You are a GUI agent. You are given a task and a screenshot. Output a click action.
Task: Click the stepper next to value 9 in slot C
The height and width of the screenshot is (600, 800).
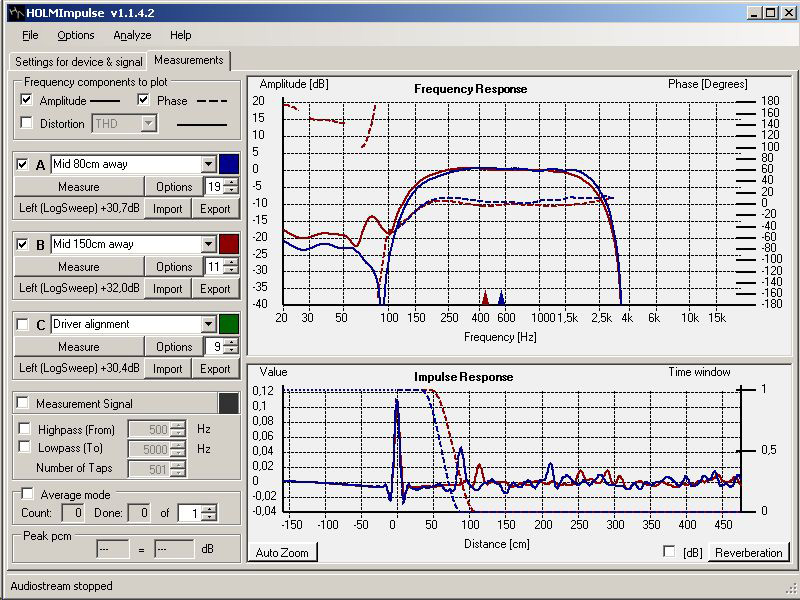click(231, 347)
